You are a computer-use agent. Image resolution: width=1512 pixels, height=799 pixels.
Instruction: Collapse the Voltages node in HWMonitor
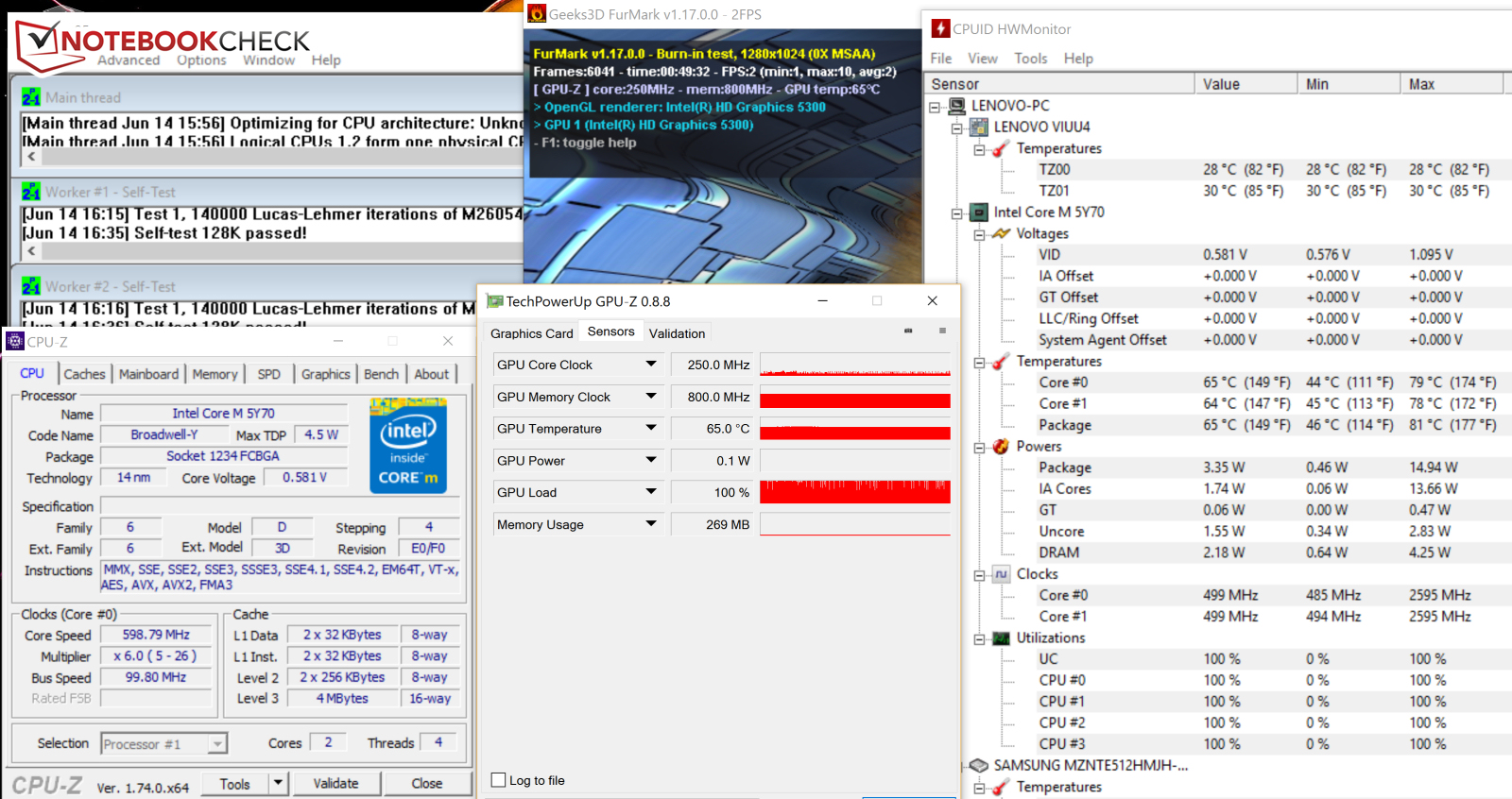(x=979, y=234)
